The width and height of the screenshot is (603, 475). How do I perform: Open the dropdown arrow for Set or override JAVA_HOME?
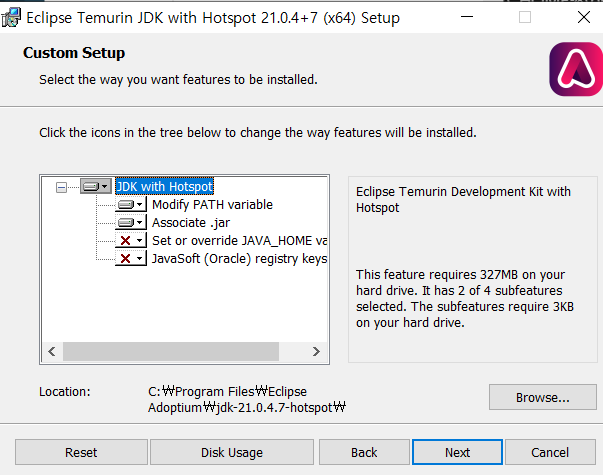tap(140, 241)
